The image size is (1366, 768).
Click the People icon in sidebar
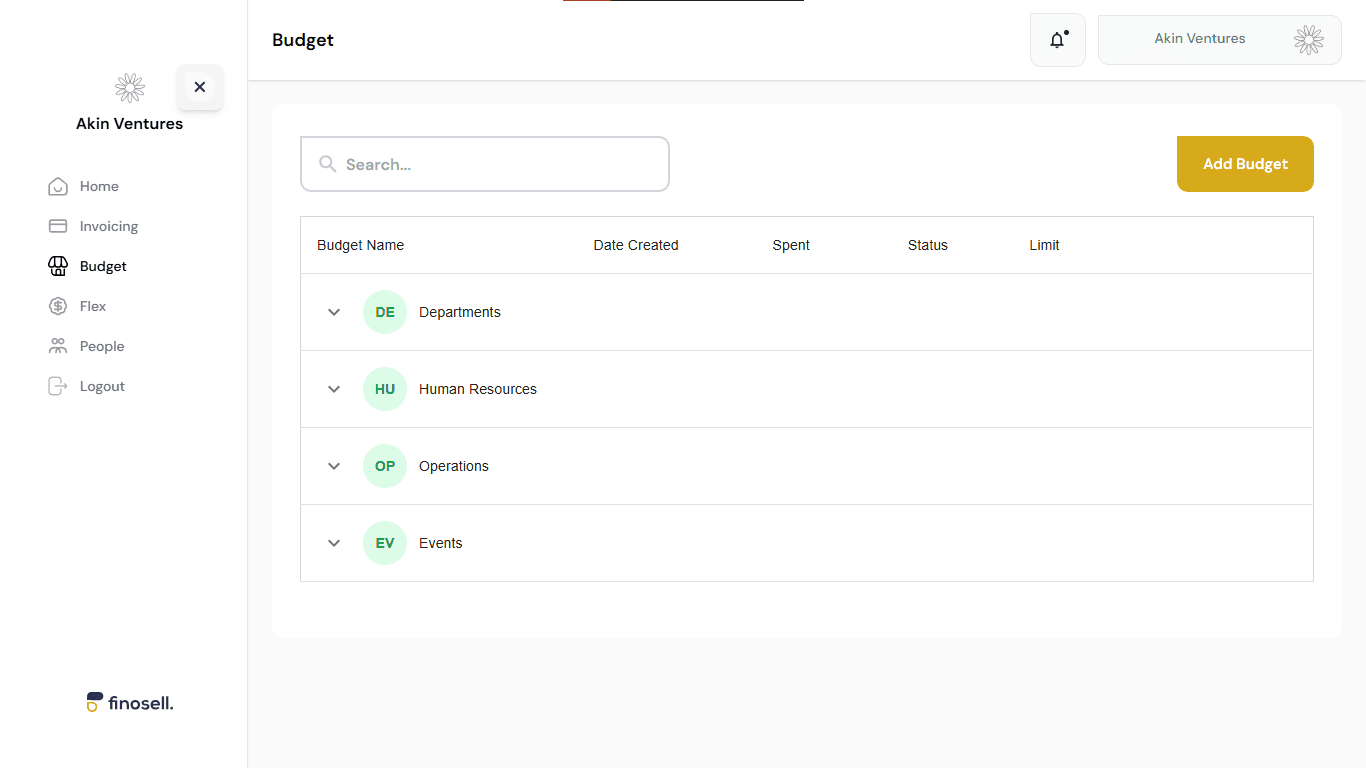point(58,346)
